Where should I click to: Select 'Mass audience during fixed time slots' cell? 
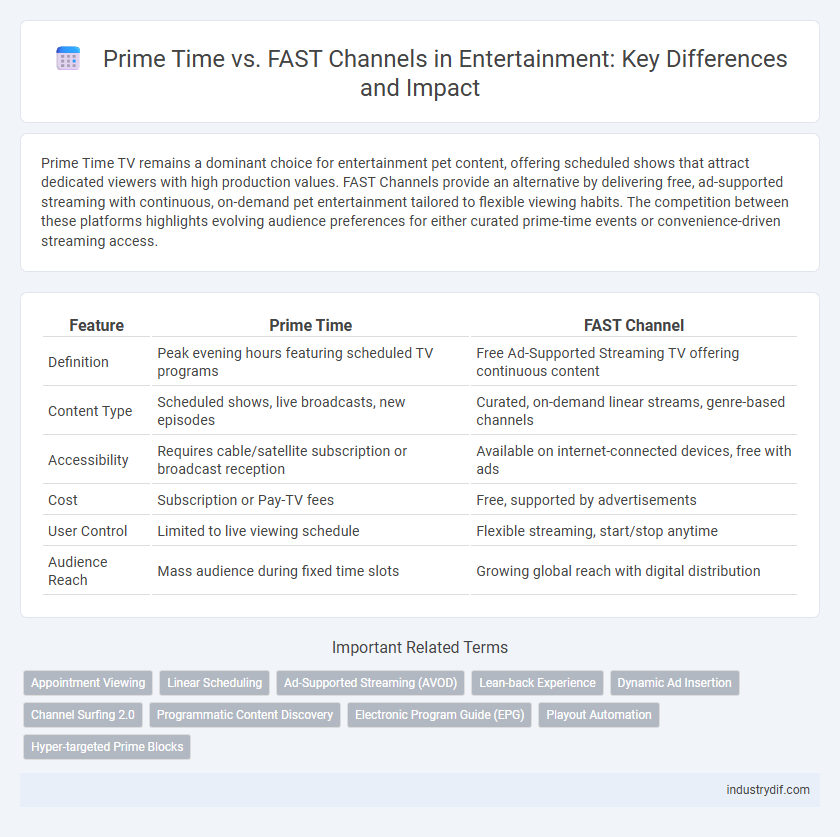(311, 571)
